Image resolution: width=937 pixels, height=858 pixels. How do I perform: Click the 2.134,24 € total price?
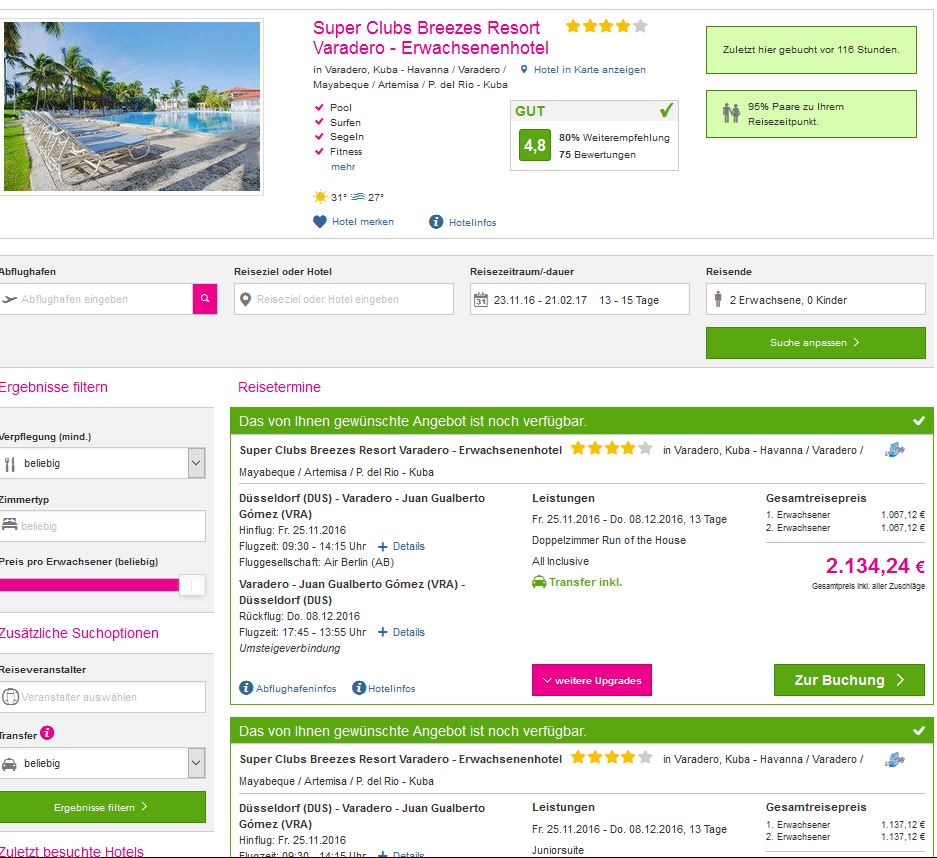point(875,565)
